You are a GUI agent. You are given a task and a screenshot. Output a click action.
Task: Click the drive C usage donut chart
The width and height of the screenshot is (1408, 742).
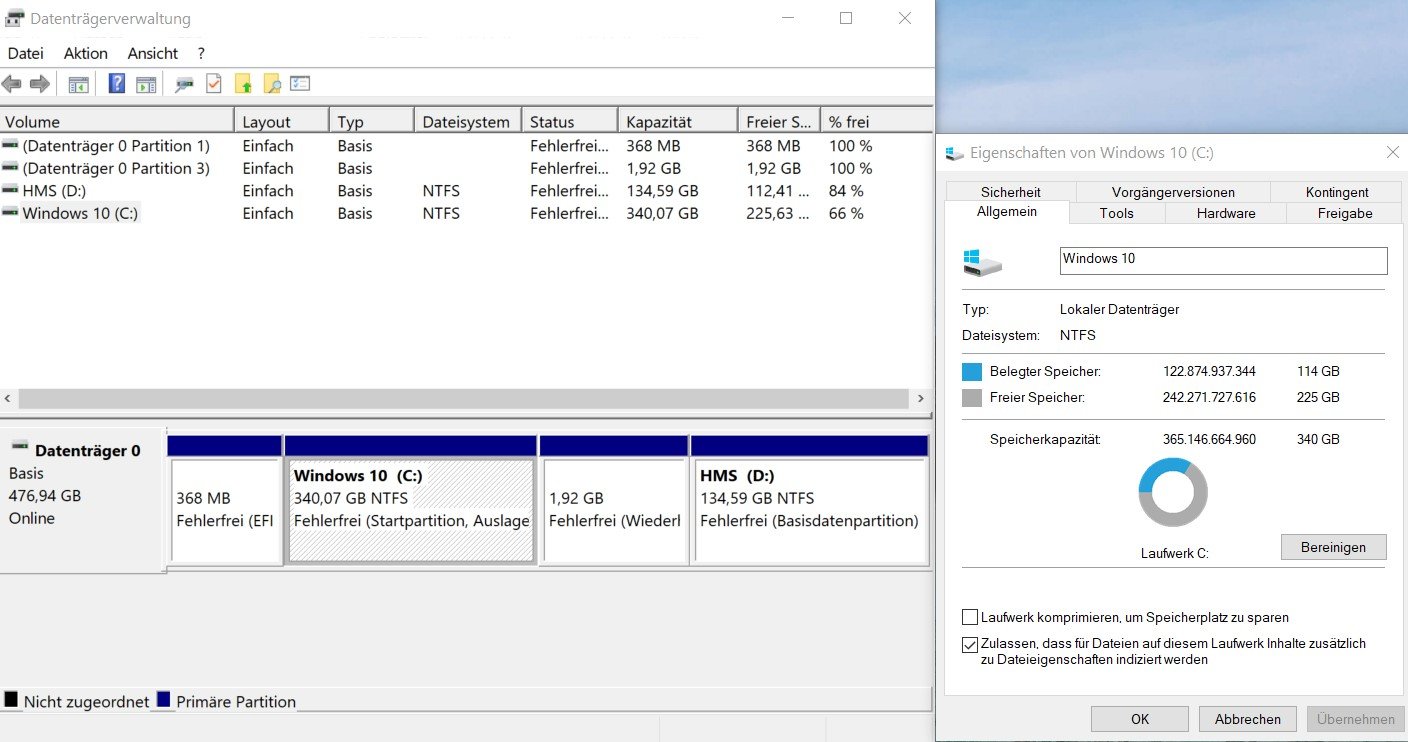tap(1173, 492)
